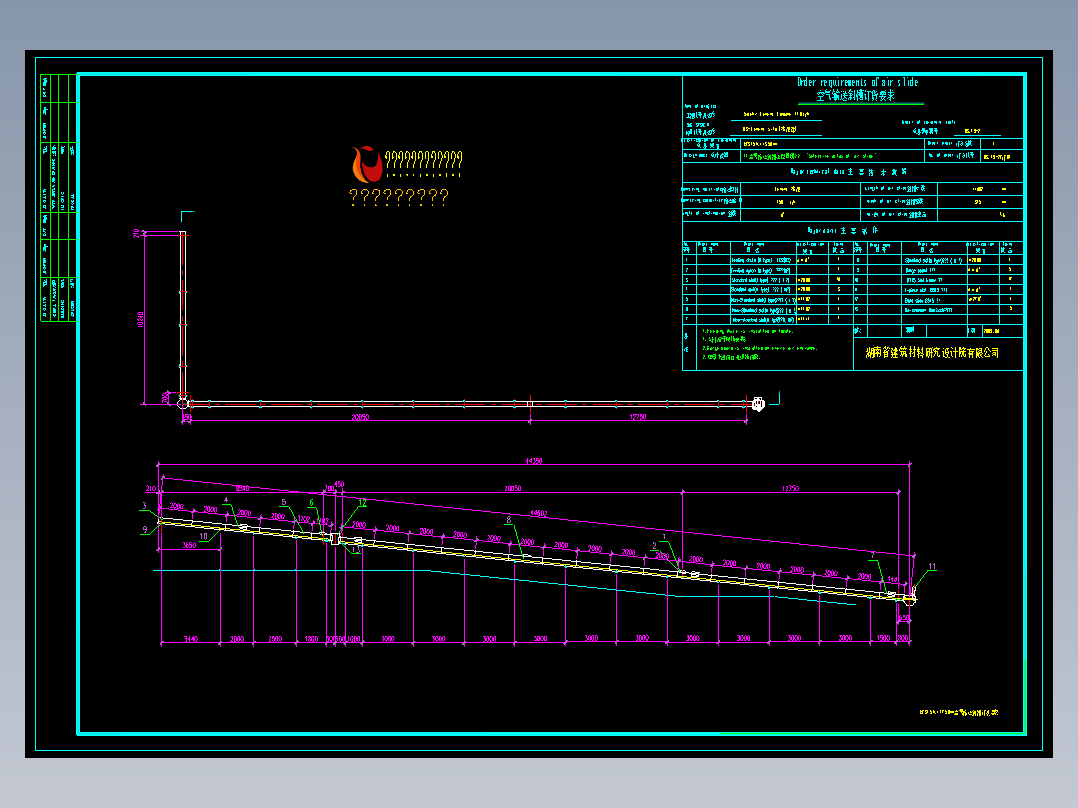Select green part balloon number 11
Viewport: 1078px width, 808px height.
(x=932, y=567)
